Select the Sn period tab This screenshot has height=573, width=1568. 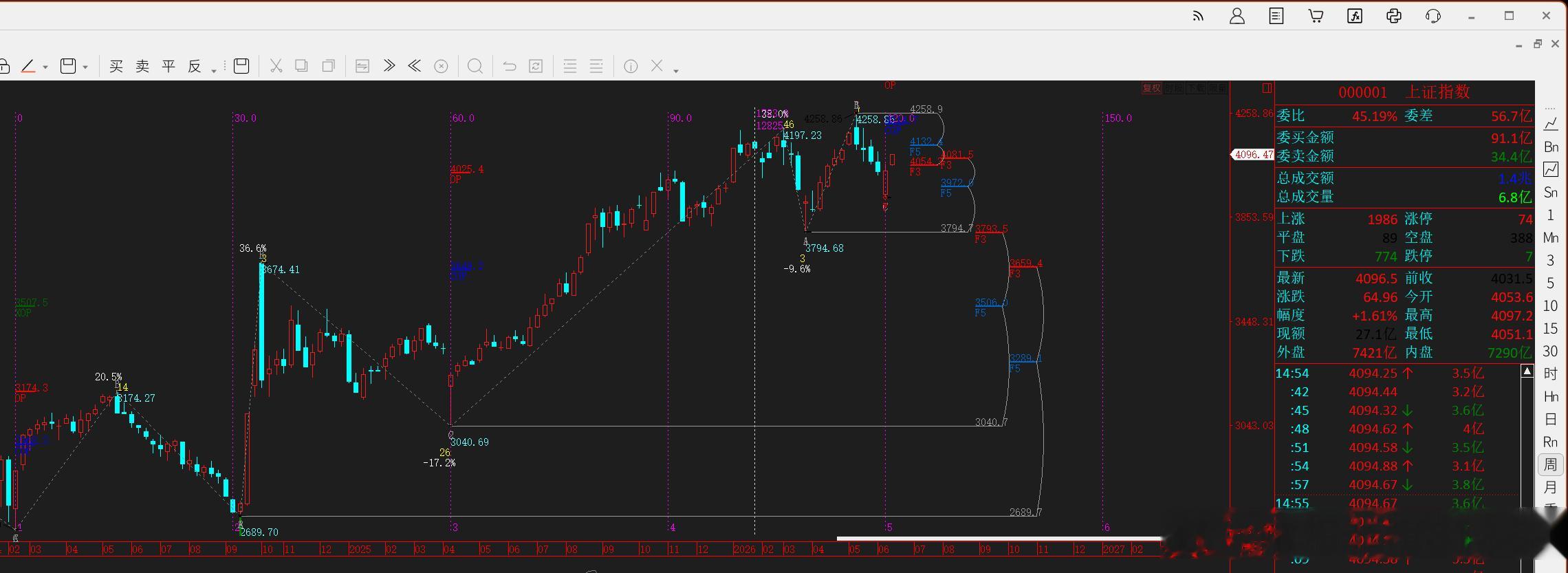click(x=1551, y=192)
